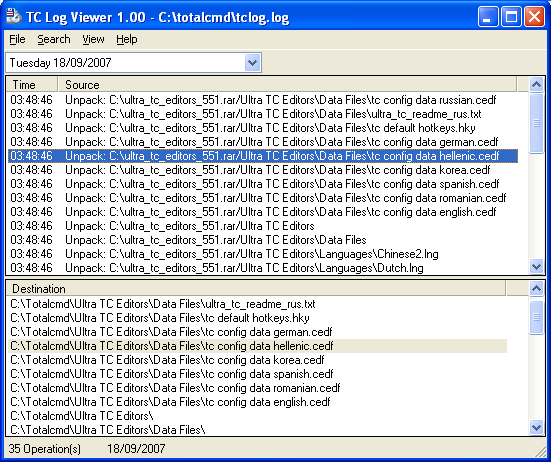Open the Help menu
The image size is (551, 462).
127,39
